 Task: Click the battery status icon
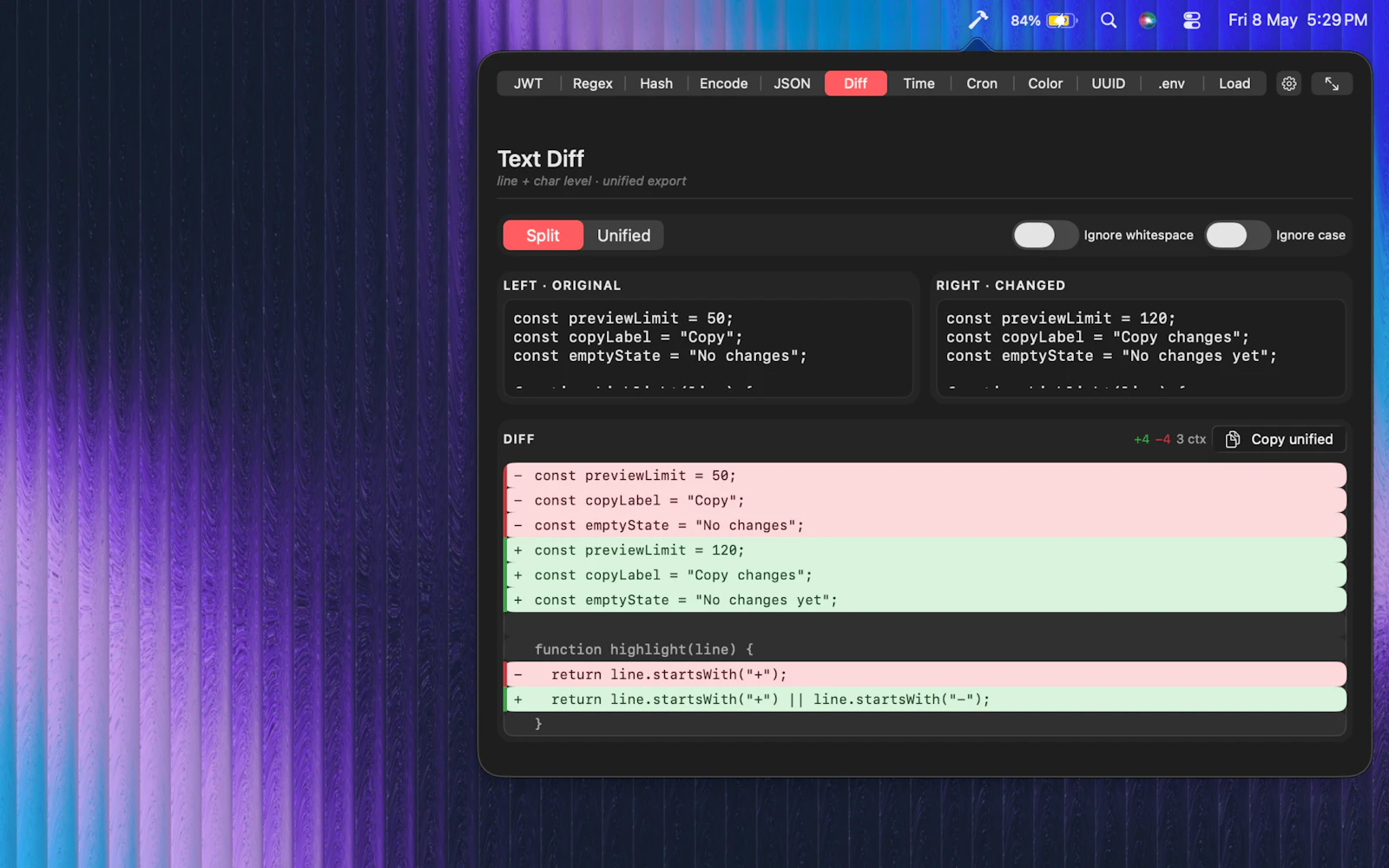coord(1062,20)
